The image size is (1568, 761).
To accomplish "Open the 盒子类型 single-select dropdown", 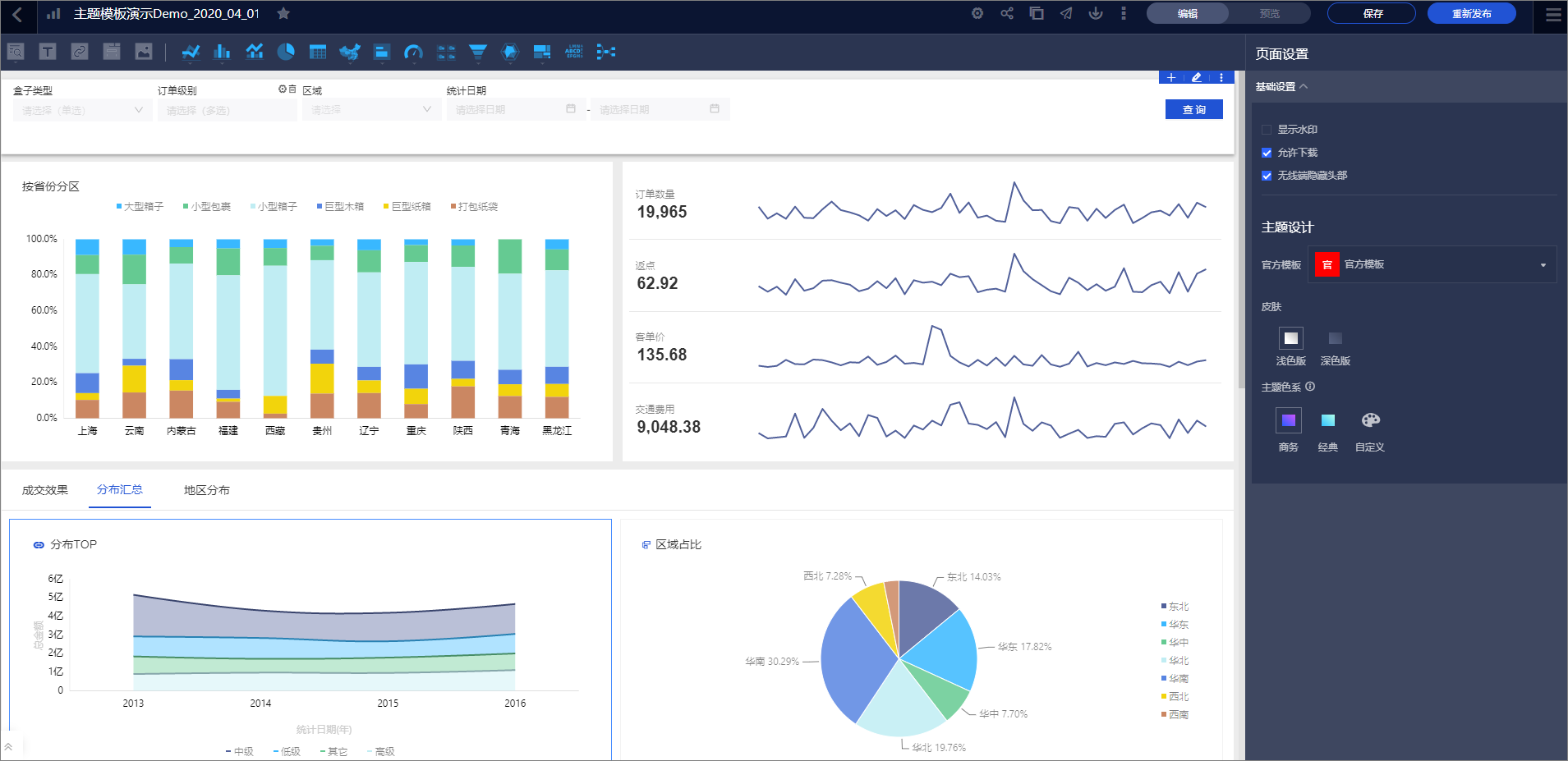I will [x=82, y=110].
